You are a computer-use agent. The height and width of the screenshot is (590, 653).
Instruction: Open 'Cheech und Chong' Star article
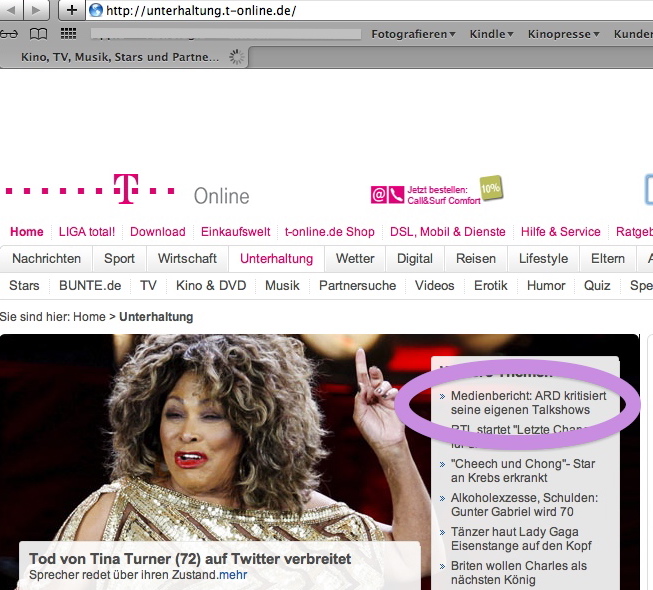(x=523, y=471)
